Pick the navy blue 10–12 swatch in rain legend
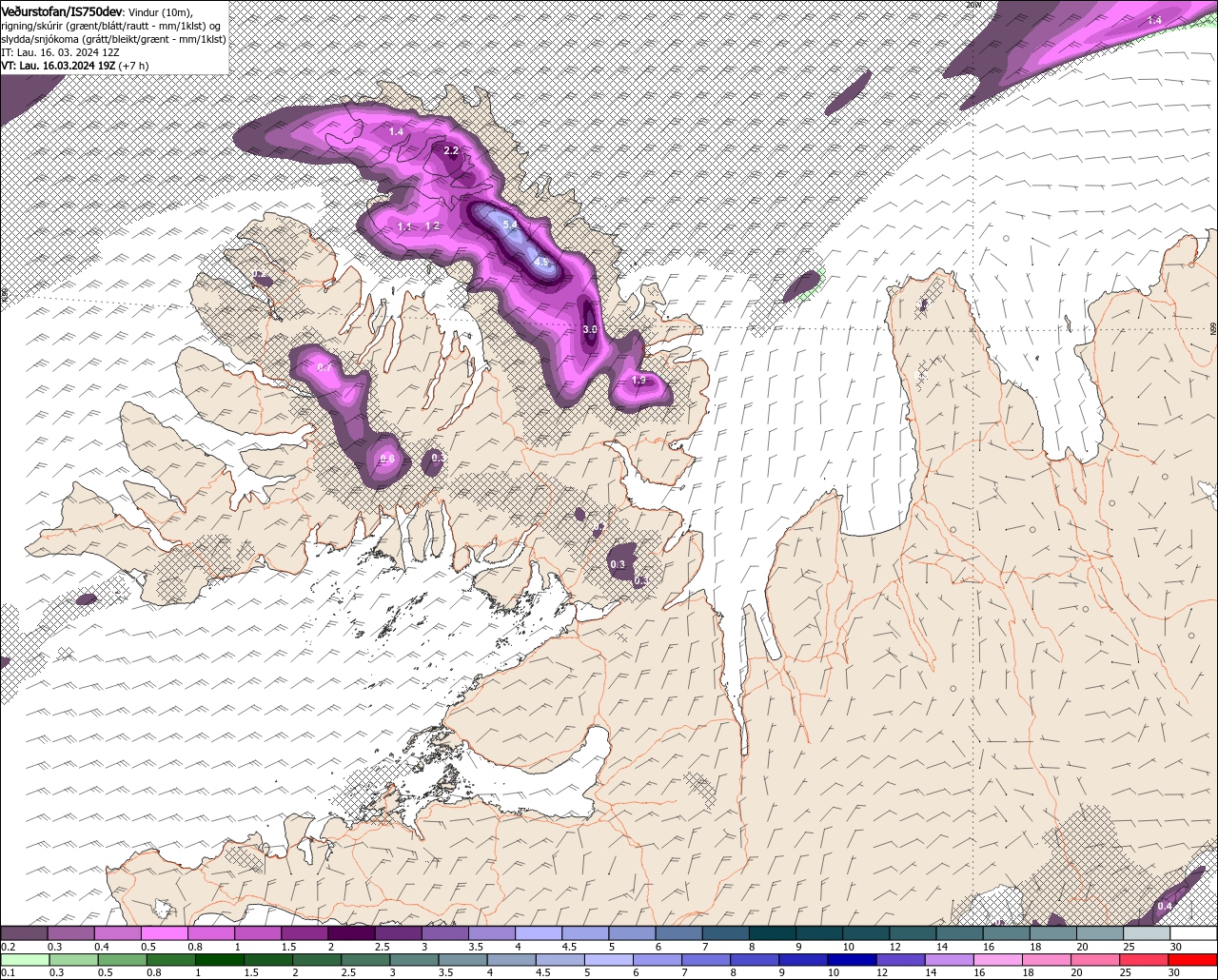 853,960
